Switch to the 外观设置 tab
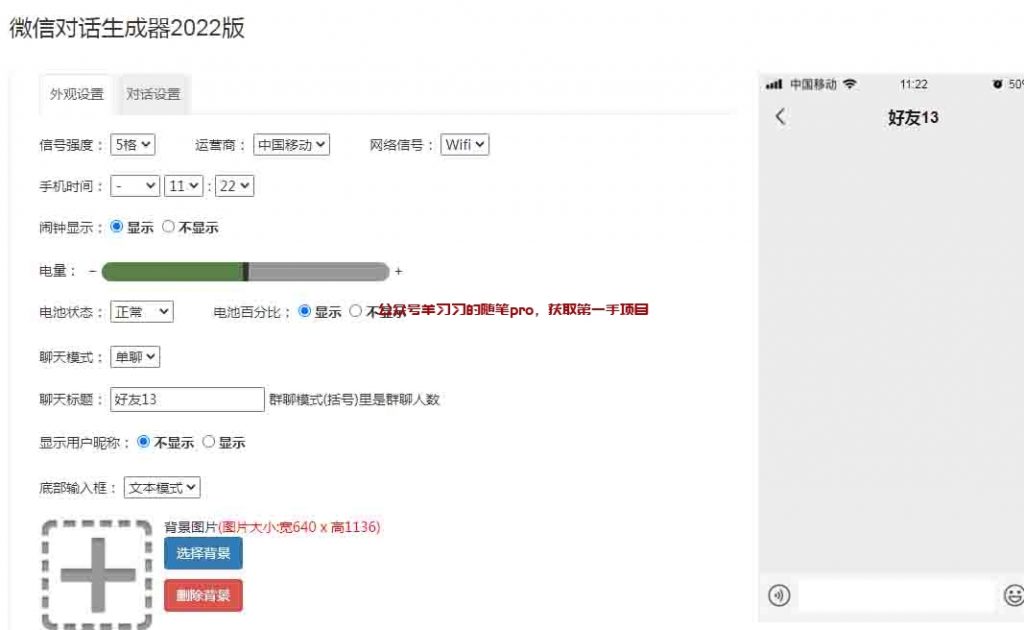This screenshot has height=630, width=1024. click(77, 94)
